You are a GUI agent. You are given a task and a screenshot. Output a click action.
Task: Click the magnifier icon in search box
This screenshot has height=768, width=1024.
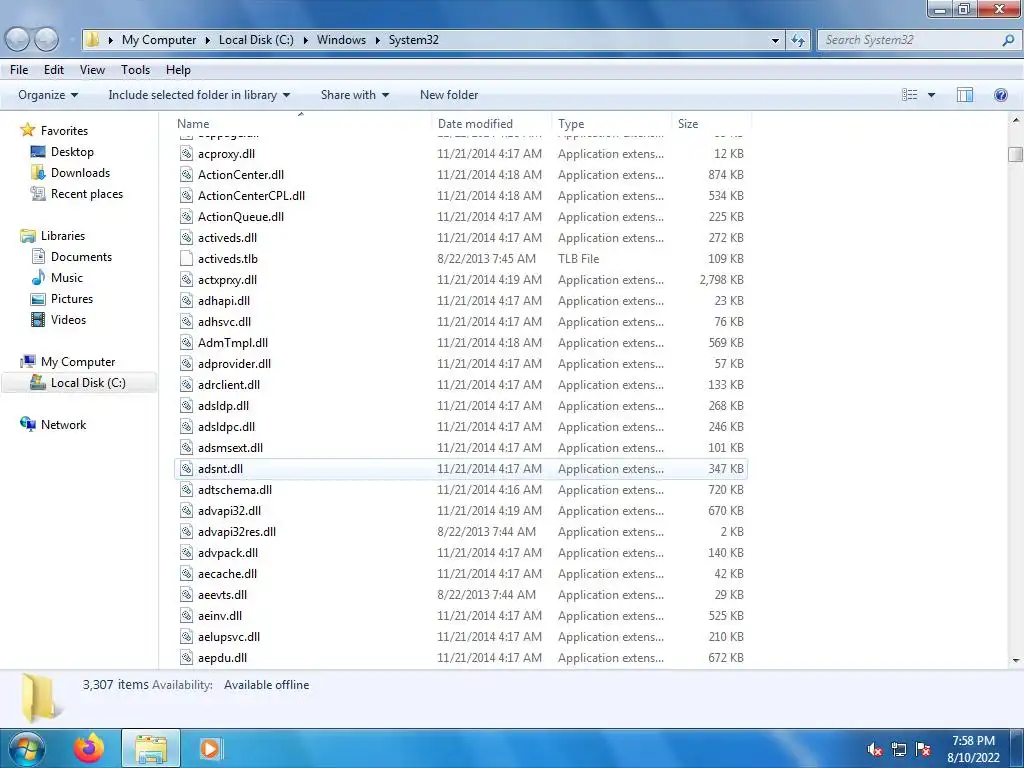pyautogui.click(x=1008, y=40)
